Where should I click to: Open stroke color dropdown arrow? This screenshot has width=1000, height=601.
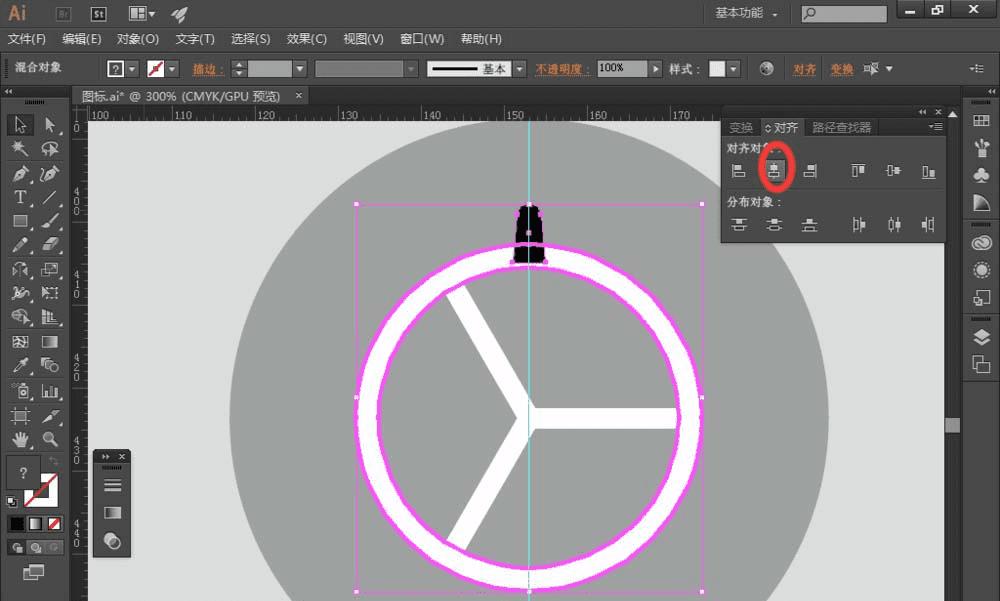coord(172,68)
